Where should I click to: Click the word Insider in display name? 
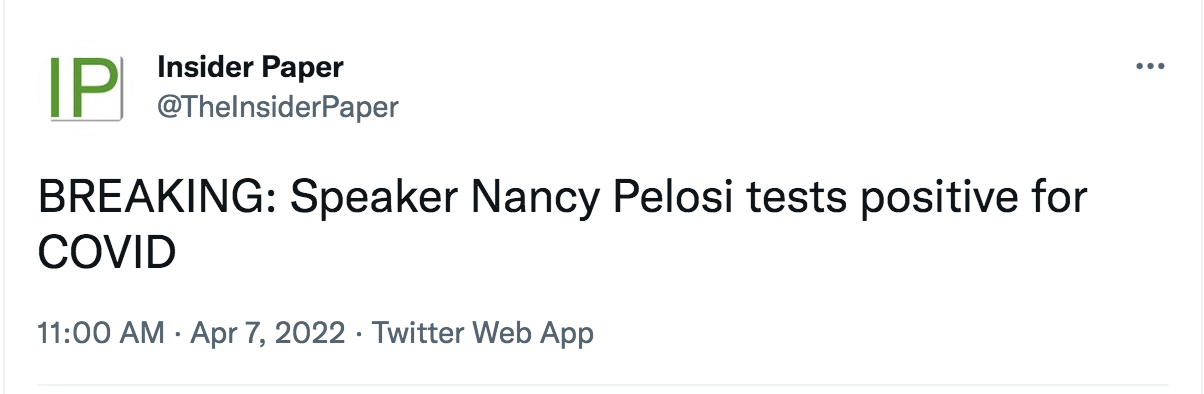pyautogui.click(x=205, y=67)
